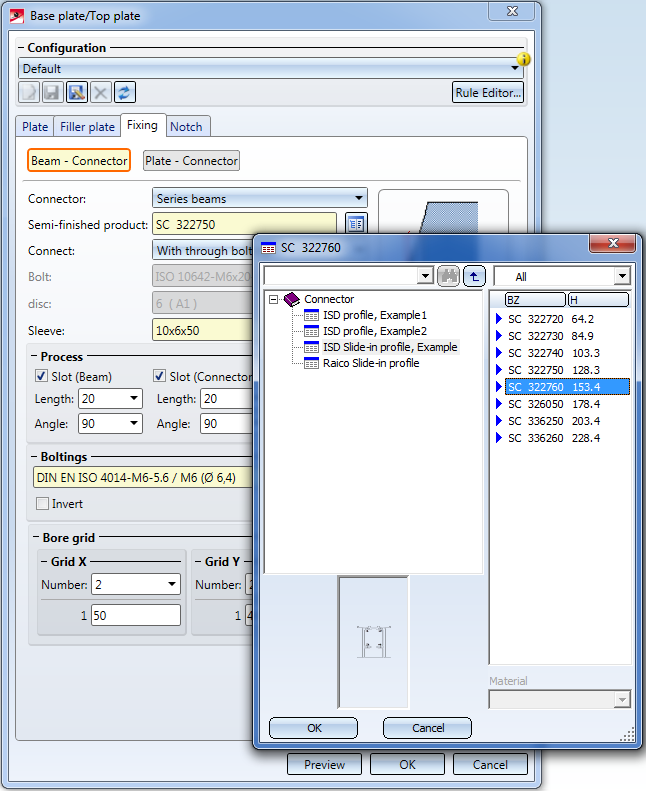646x791 pixels.
Task: Select the ISD Slide-in profile, Example item
Action: 390,347
